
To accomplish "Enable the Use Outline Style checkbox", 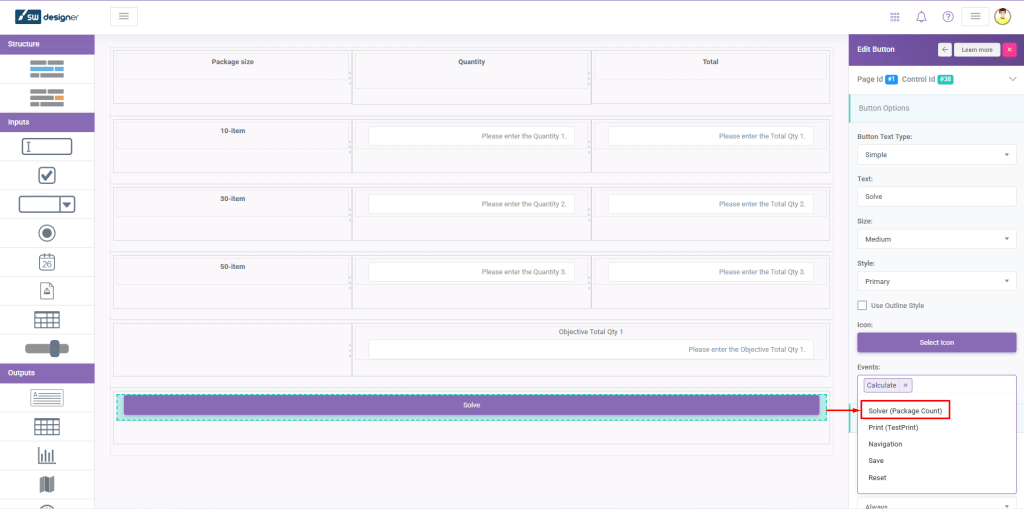I will tap(863, 305).
